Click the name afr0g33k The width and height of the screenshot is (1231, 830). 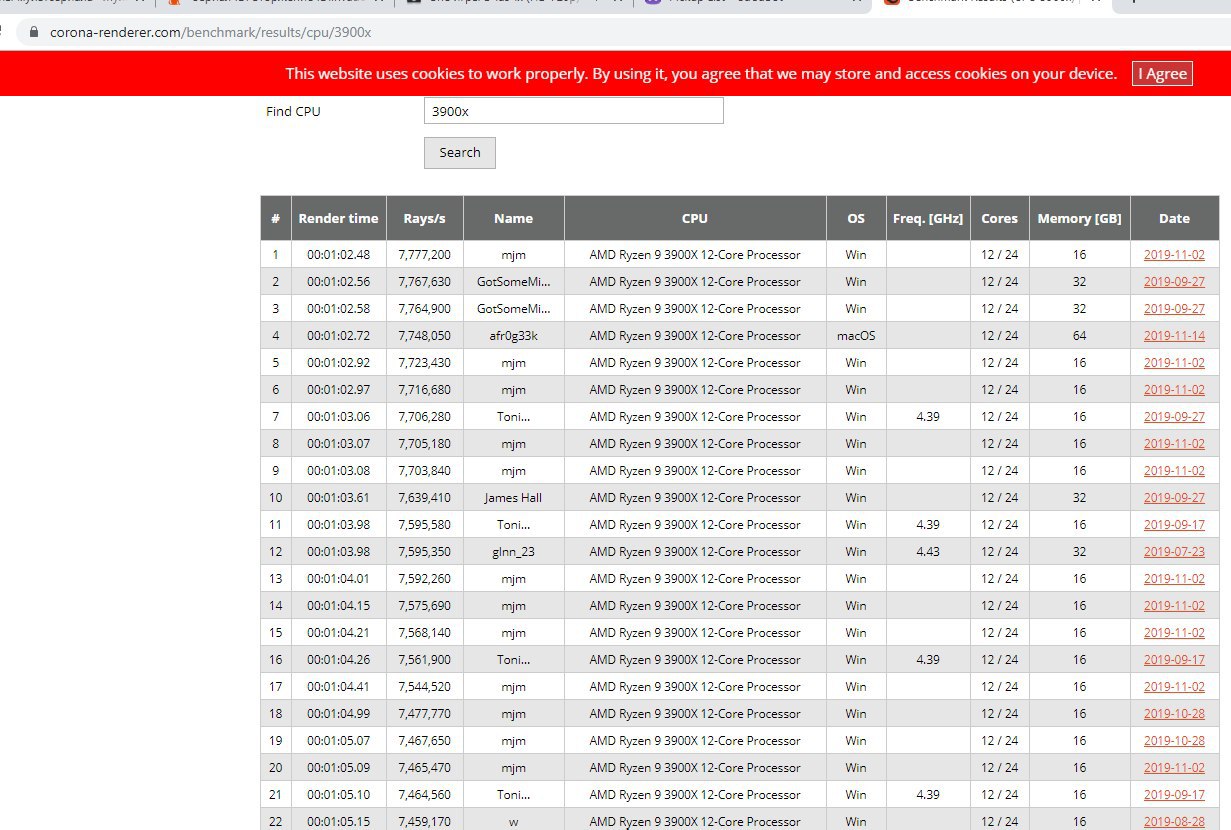(x=514, y=336)
